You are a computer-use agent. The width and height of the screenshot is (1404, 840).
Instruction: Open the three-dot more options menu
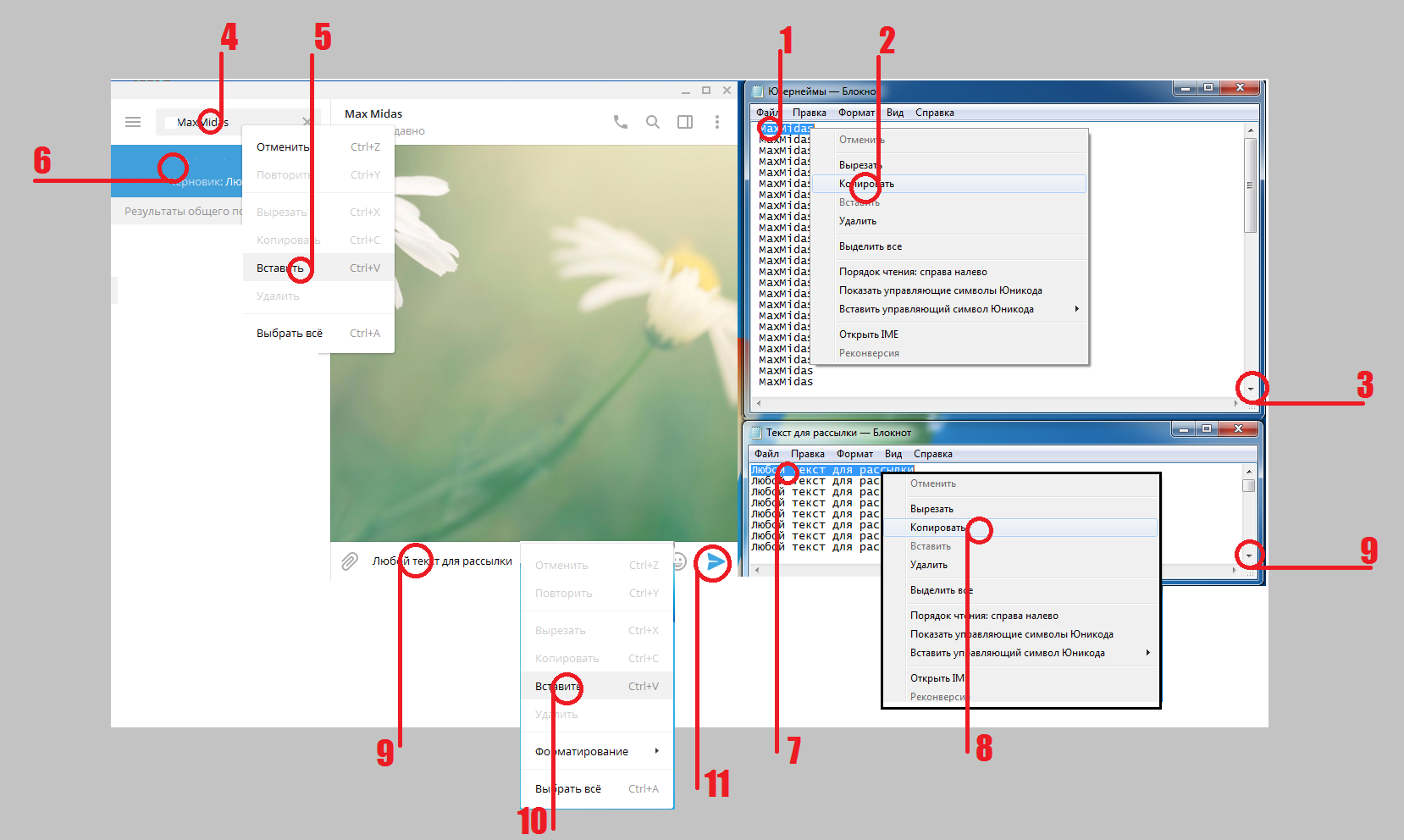pyautogui.click(x=717, y=122)
